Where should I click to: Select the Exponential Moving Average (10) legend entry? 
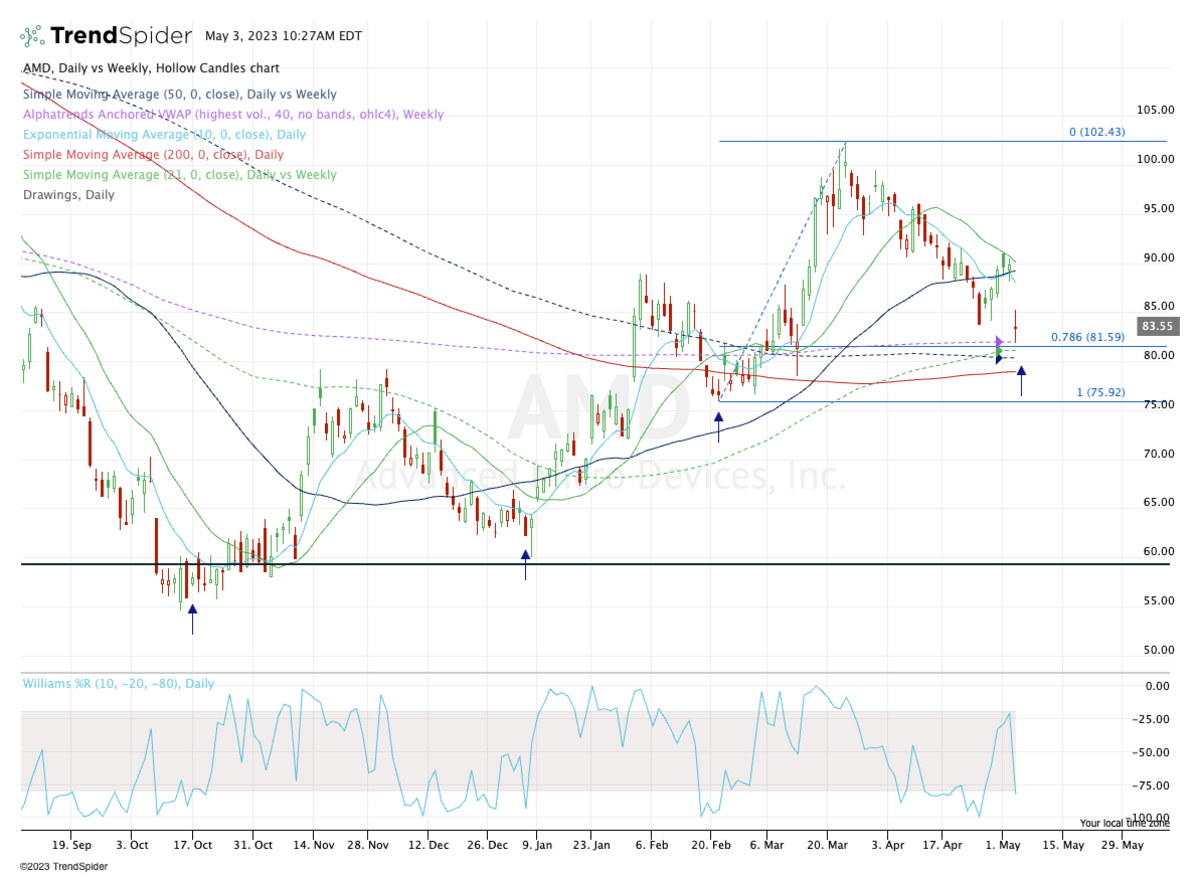coord(164,135)
